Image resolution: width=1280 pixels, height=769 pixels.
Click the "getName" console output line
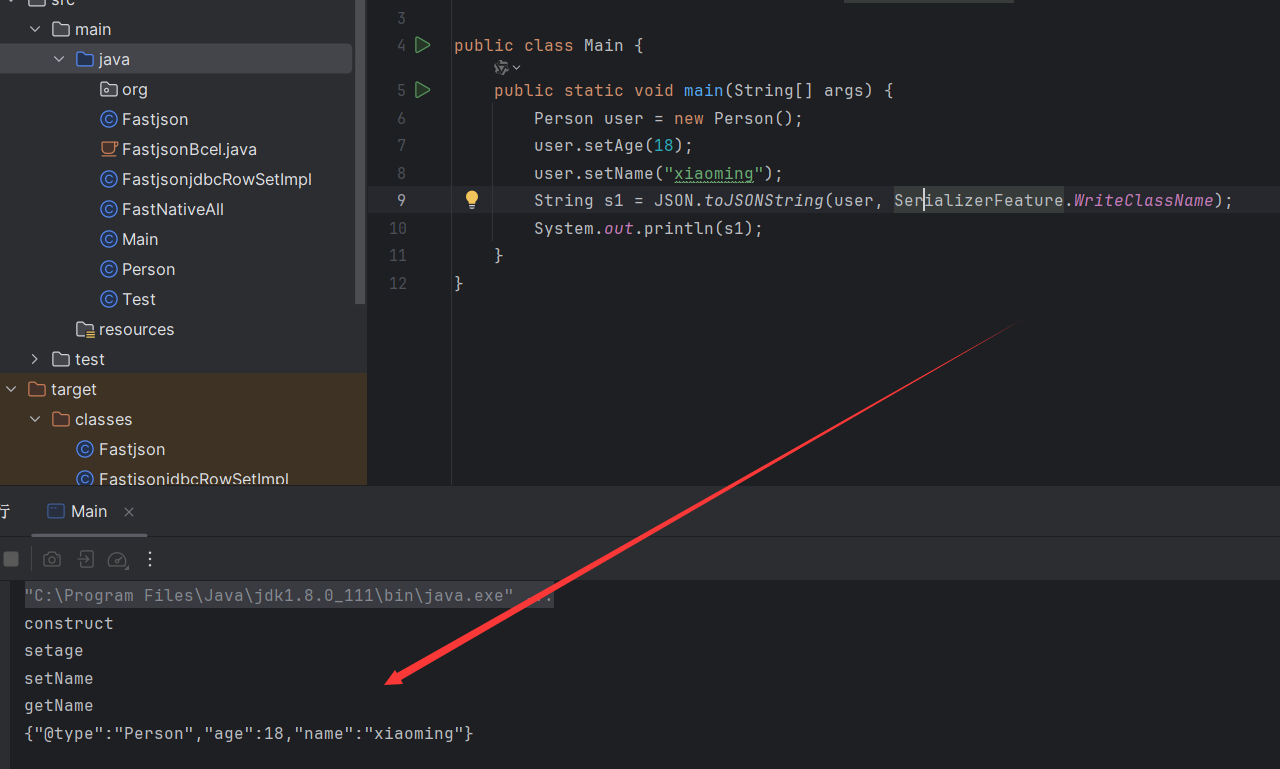(x=59, y=705)
